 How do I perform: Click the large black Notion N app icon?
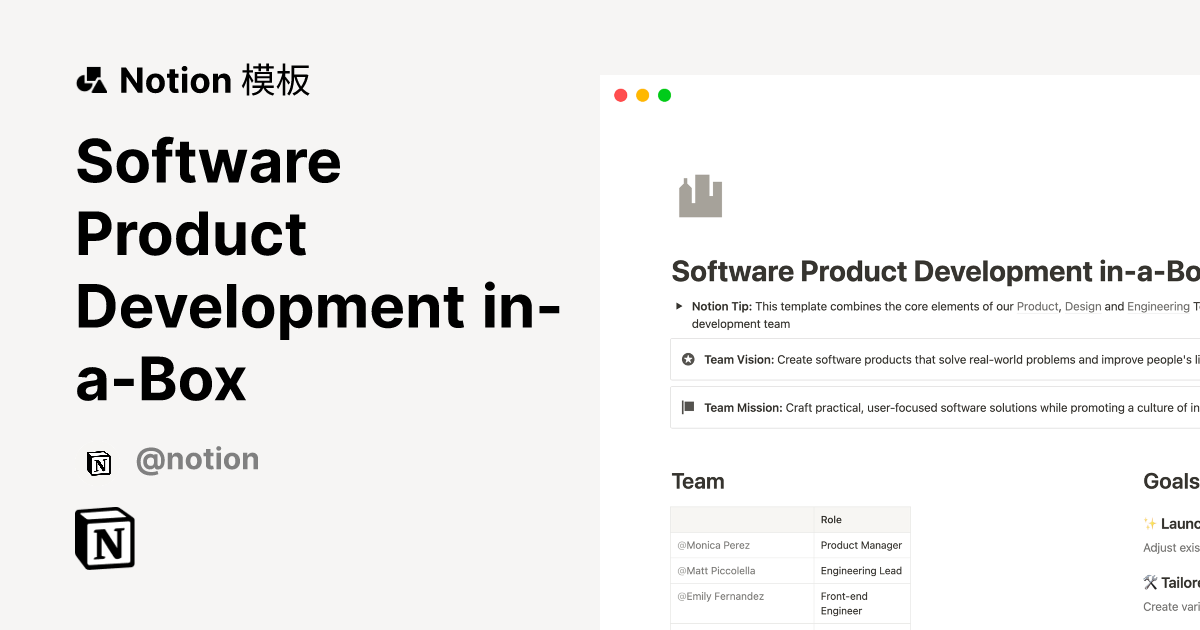pyautogui.click(x=105, y=538)
